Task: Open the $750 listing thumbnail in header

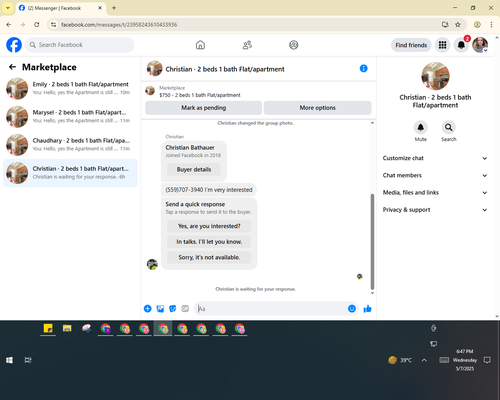Action: click(150, 91)
